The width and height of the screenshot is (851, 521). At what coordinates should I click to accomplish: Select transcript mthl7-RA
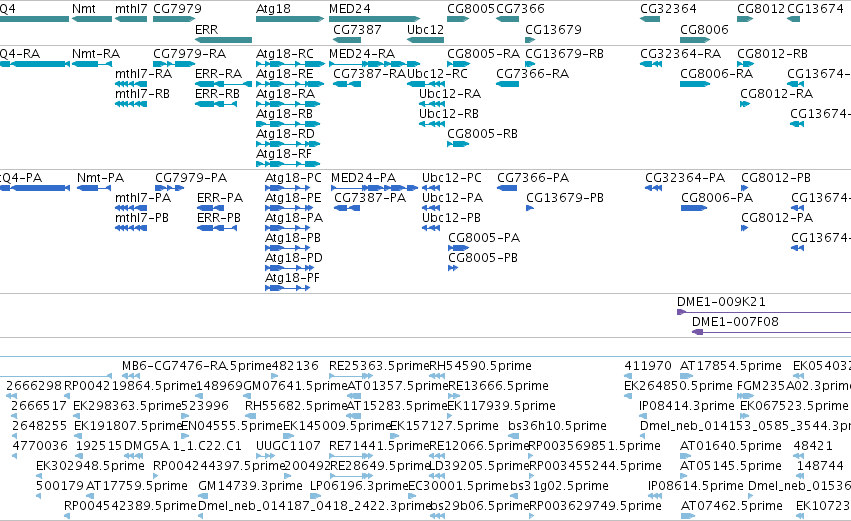pos(131,84)
